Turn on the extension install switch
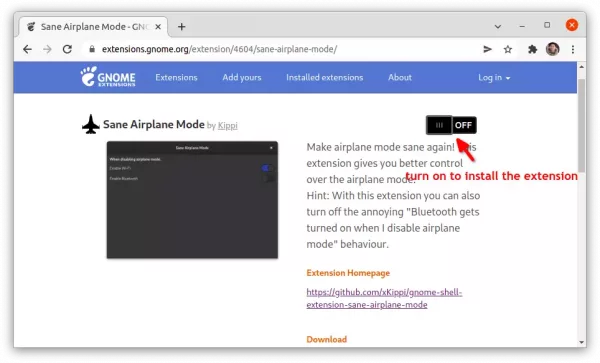 coord(451,125)
